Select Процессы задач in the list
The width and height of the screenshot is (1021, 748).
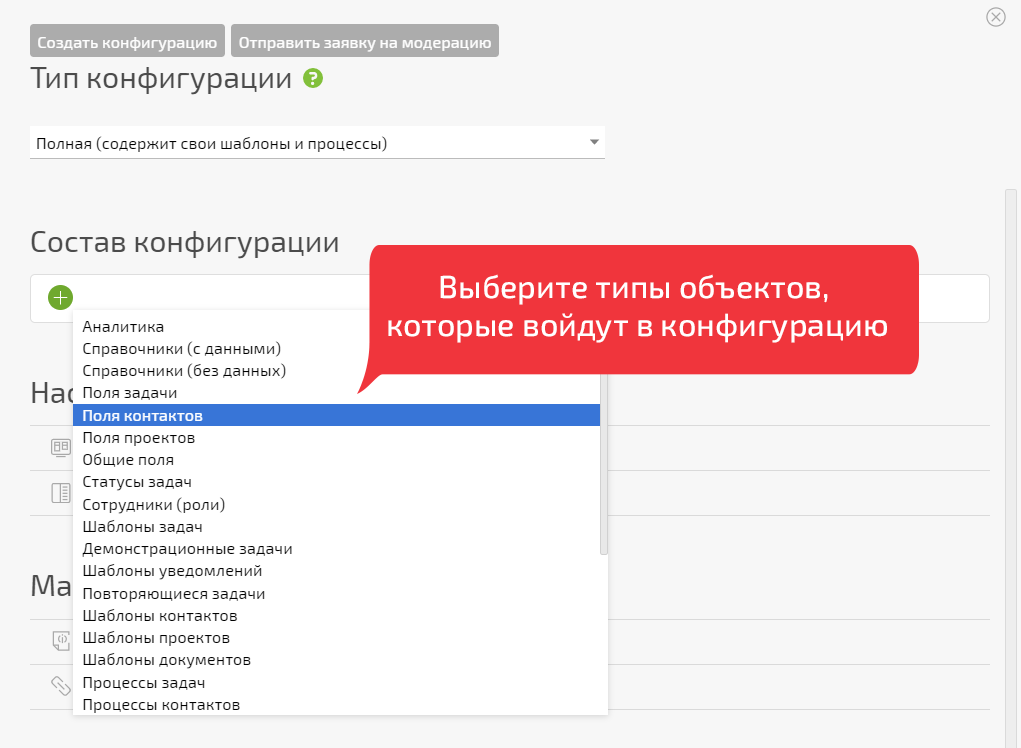337,683
